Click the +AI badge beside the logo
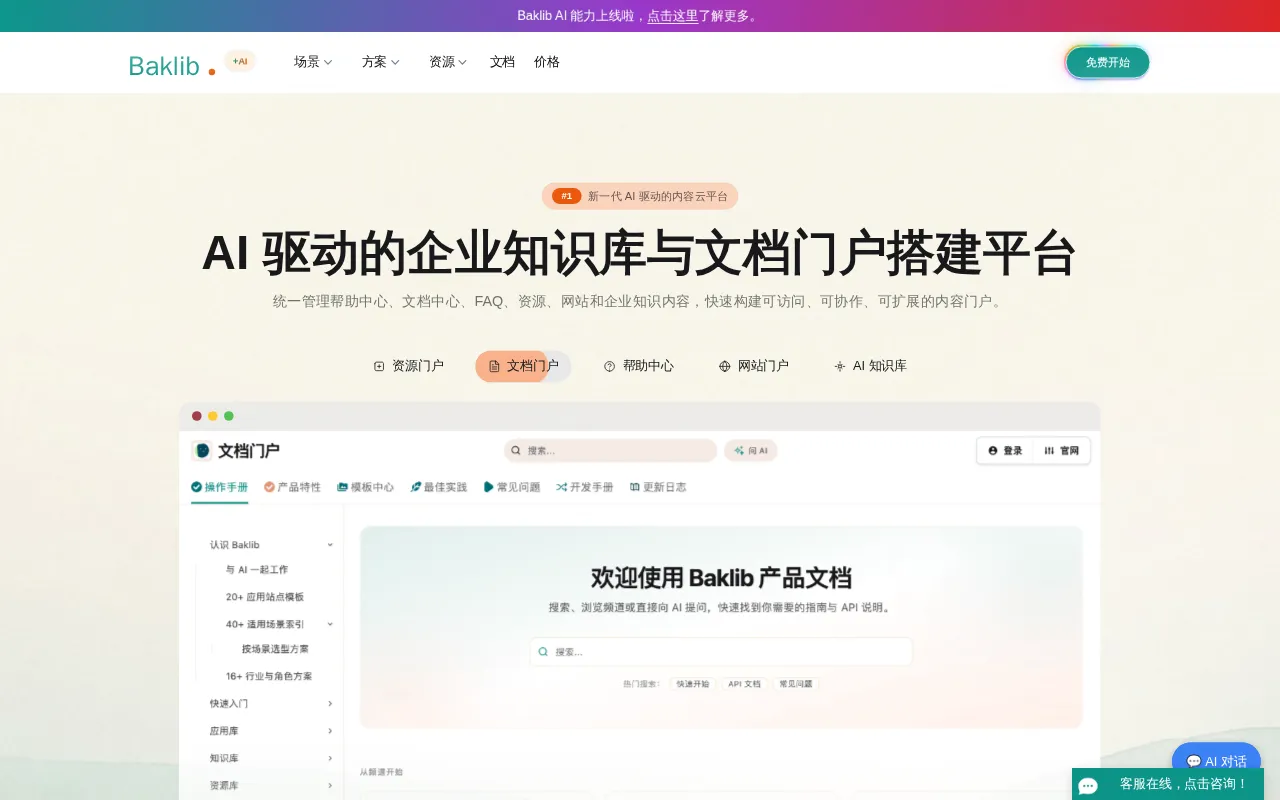 click(x=240, y=61)
